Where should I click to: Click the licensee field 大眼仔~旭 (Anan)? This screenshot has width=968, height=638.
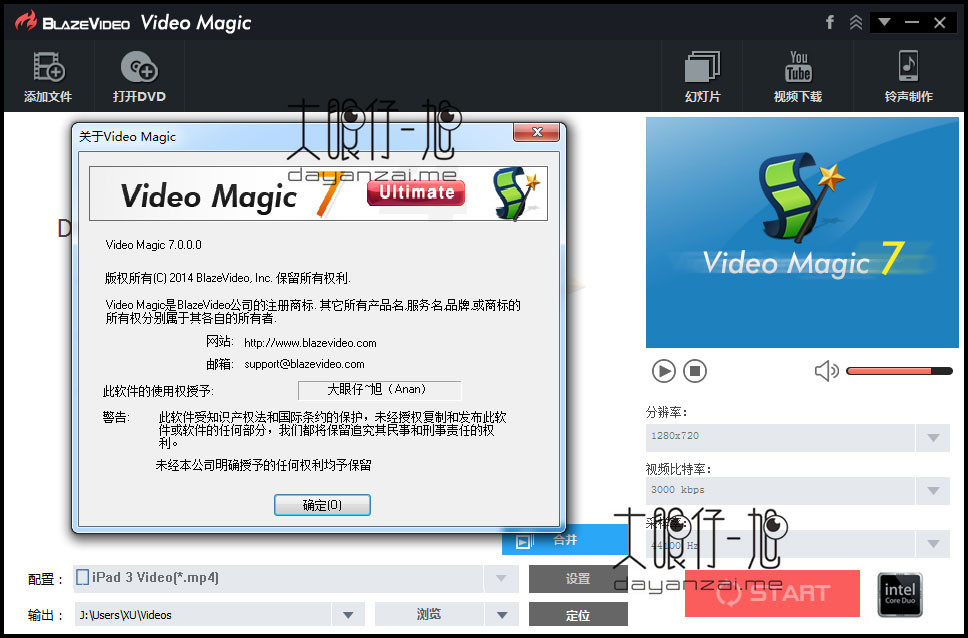click(379, 390)
